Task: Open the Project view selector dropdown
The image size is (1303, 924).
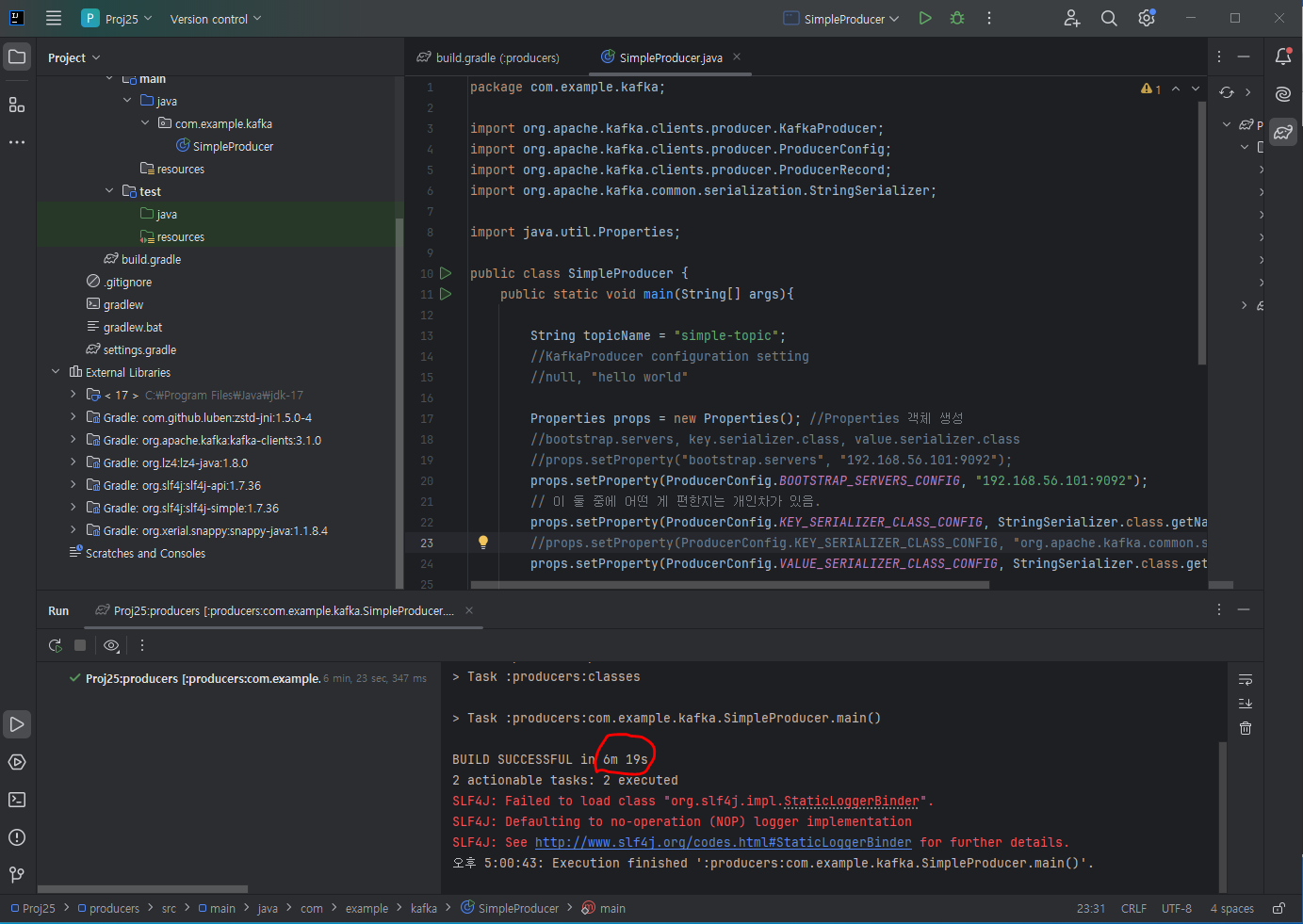Action: [73, 57]
